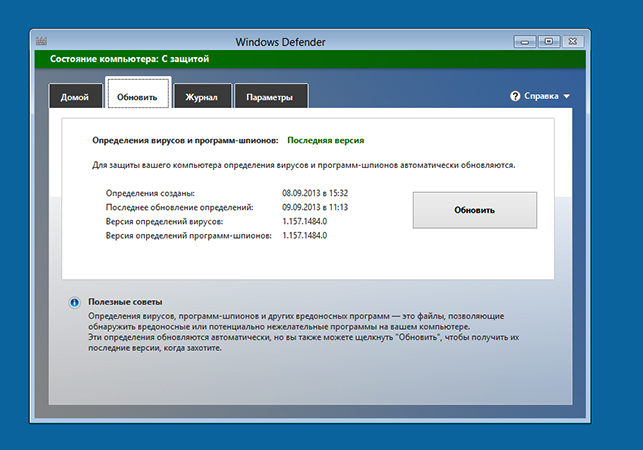The image size is (643, 450).
Task: Open the Справка help link
Action: [541, 96]
